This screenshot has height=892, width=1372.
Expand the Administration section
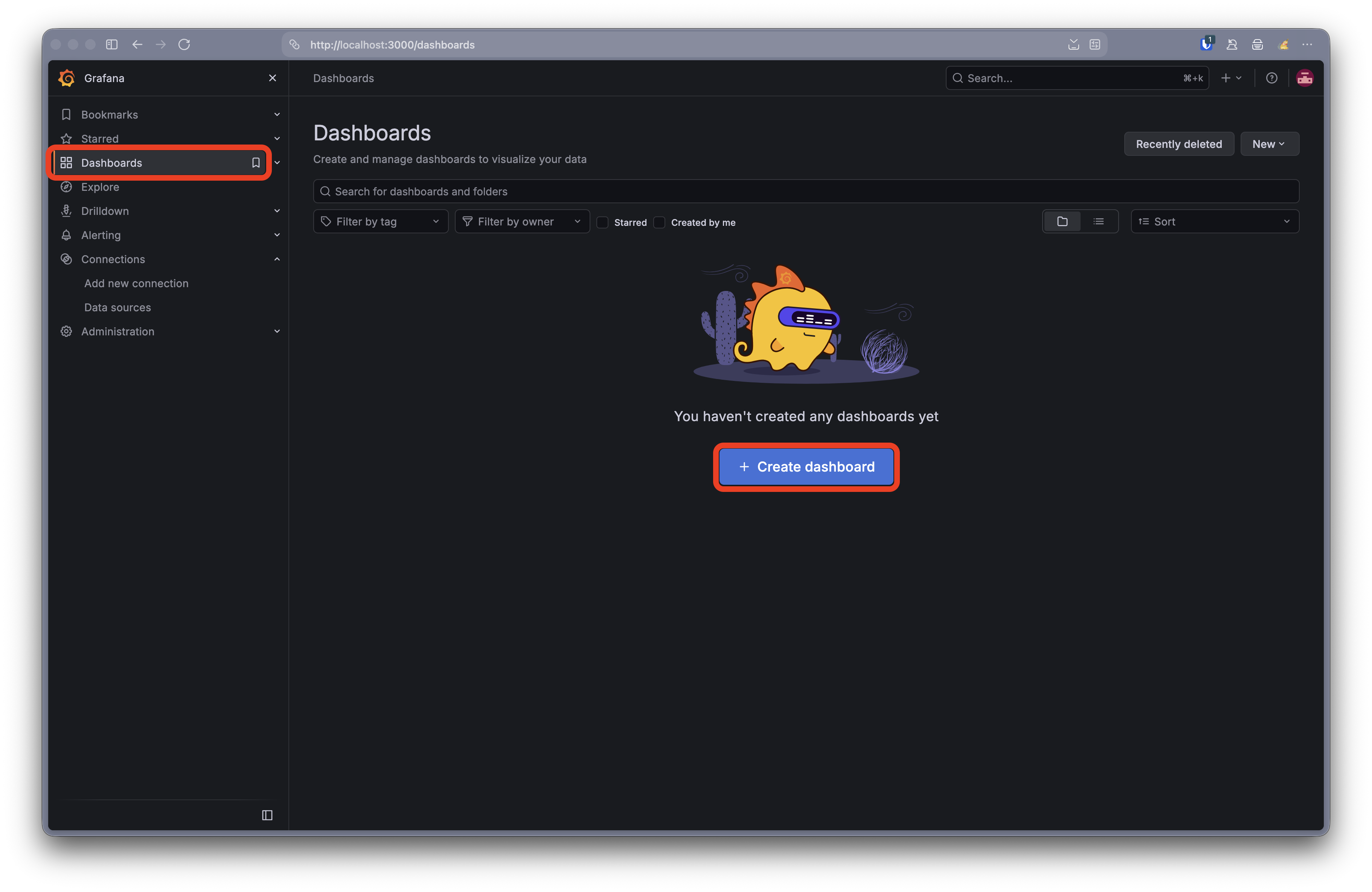point(277,331)
